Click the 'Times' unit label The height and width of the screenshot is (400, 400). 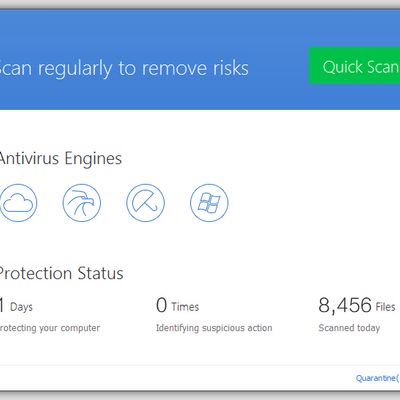point(185,307)
